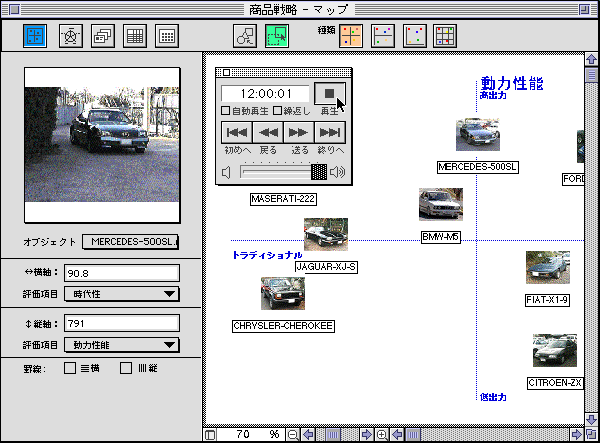Open the radar chart view icon
This screenshot has width=600, height=443.
[71, 36]
